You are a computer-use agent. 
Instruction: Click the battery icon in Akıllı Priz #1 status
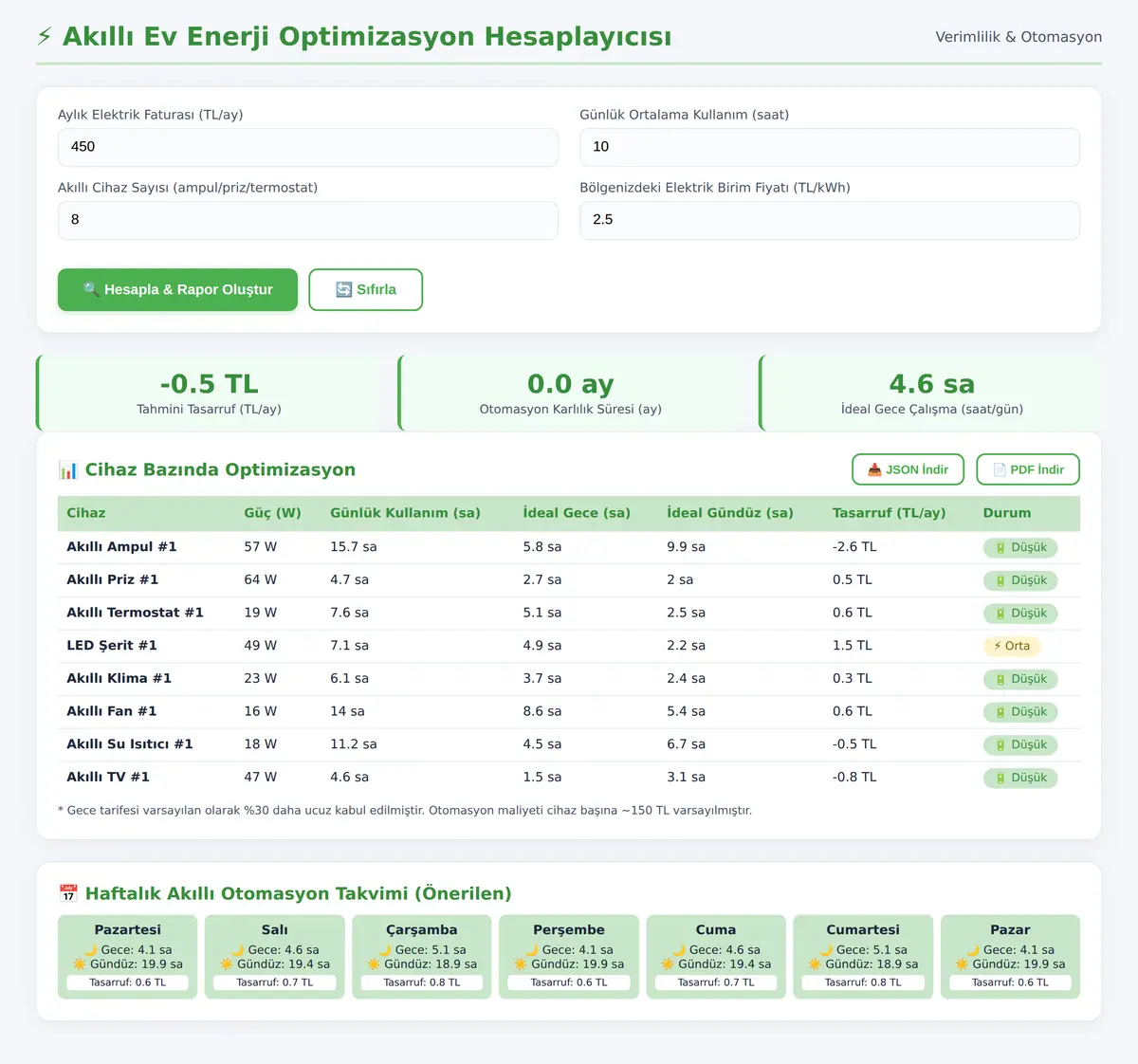point(1000,580)
